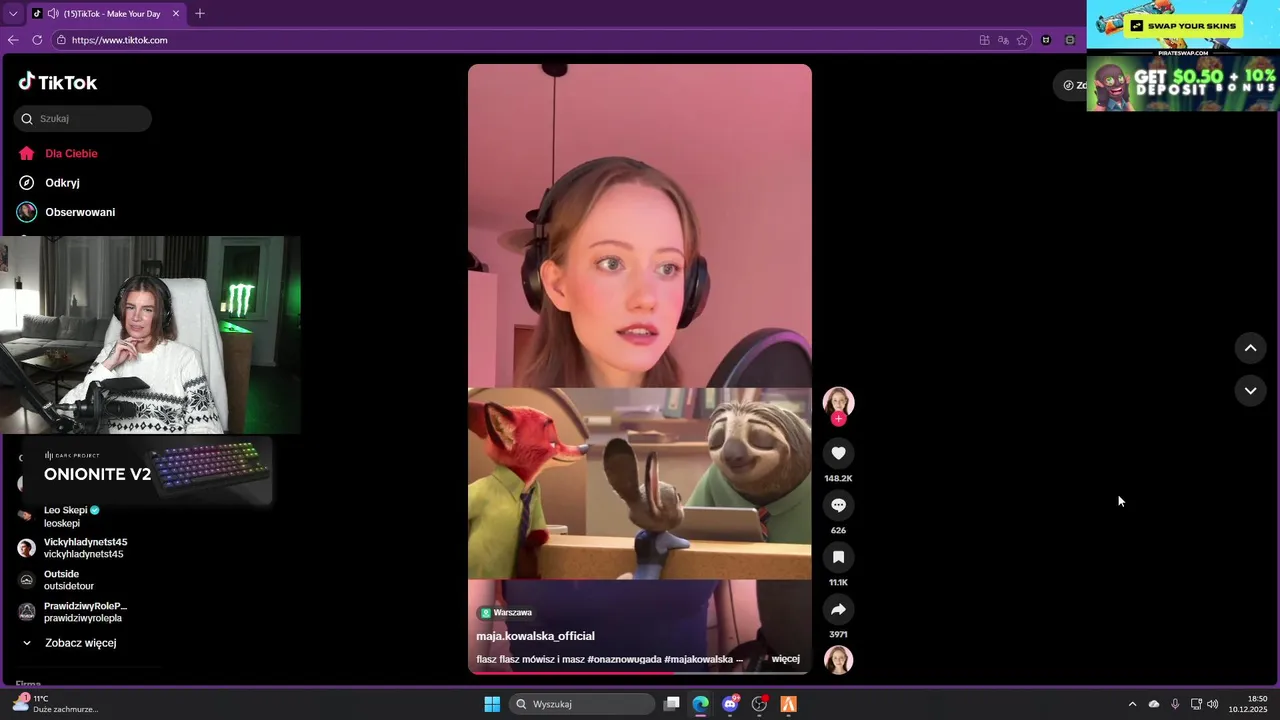Focus the Szukaj search field
The height and width of the screenshot is (720, 1280).
(83, 118)
